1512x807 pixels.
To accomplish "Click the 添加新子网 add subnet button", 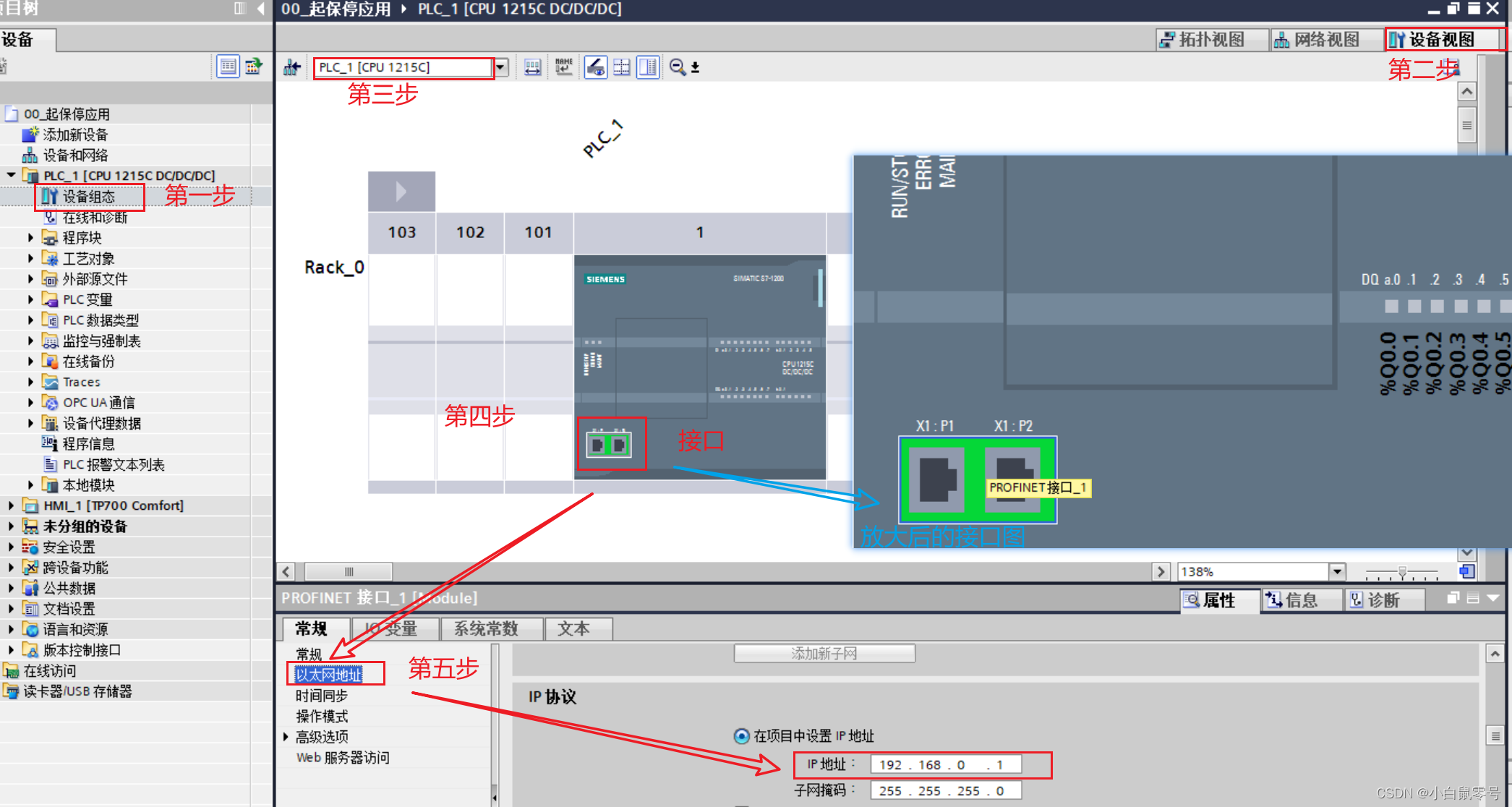I will (x=824, y=654).
